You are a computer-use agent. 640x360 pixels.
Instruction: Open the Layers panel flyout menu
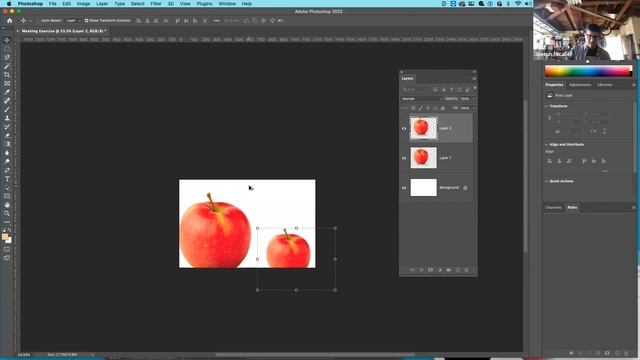pos(474,78)
